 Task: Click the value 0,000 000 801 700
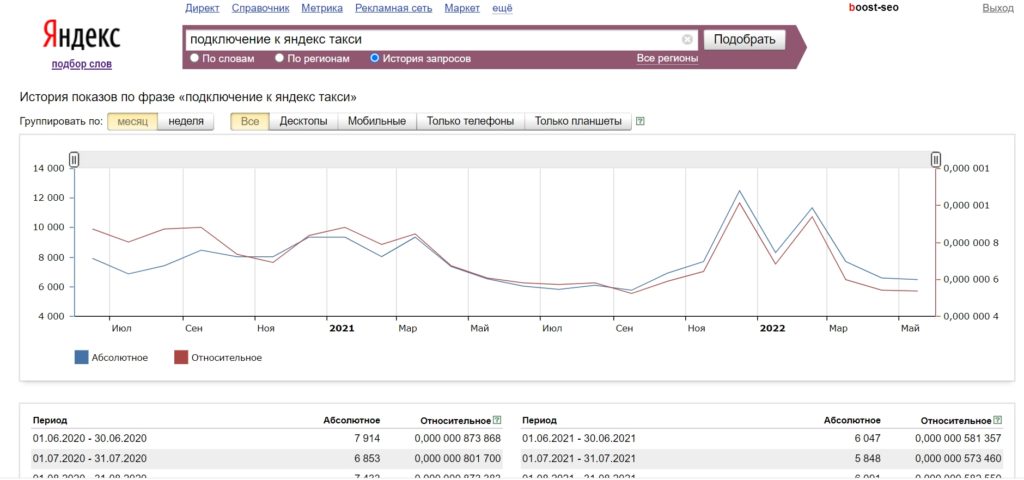pos(458,458)
